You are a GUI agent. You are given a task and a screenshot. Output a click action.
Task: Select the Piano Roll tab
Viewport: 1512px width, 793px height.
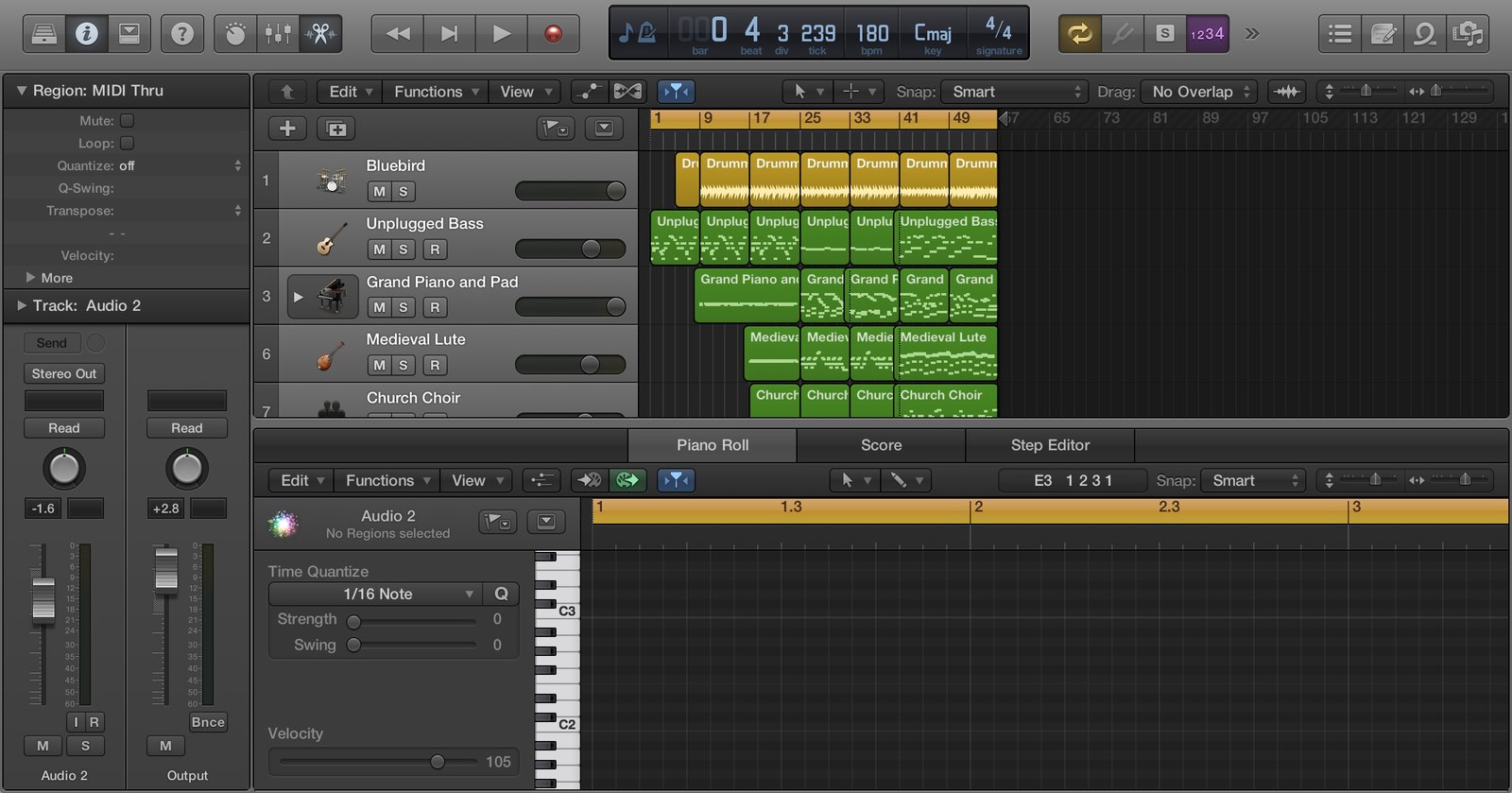713,445
